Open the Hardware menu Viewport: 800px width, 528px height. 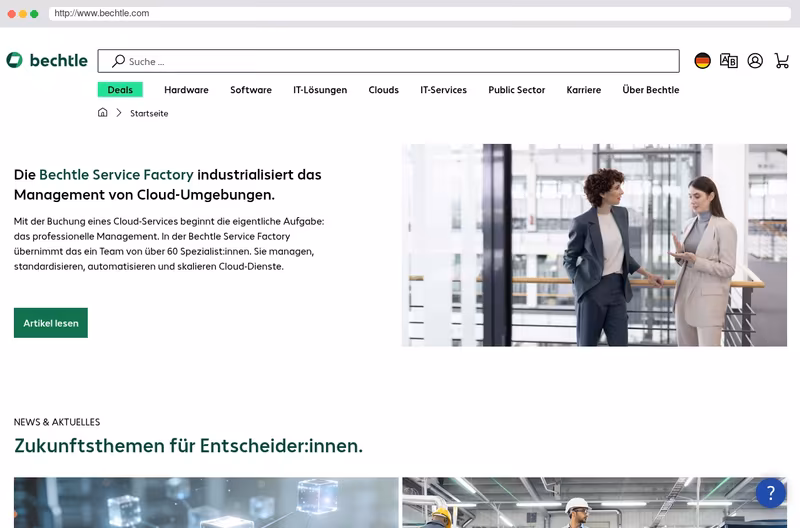point(186,90)
